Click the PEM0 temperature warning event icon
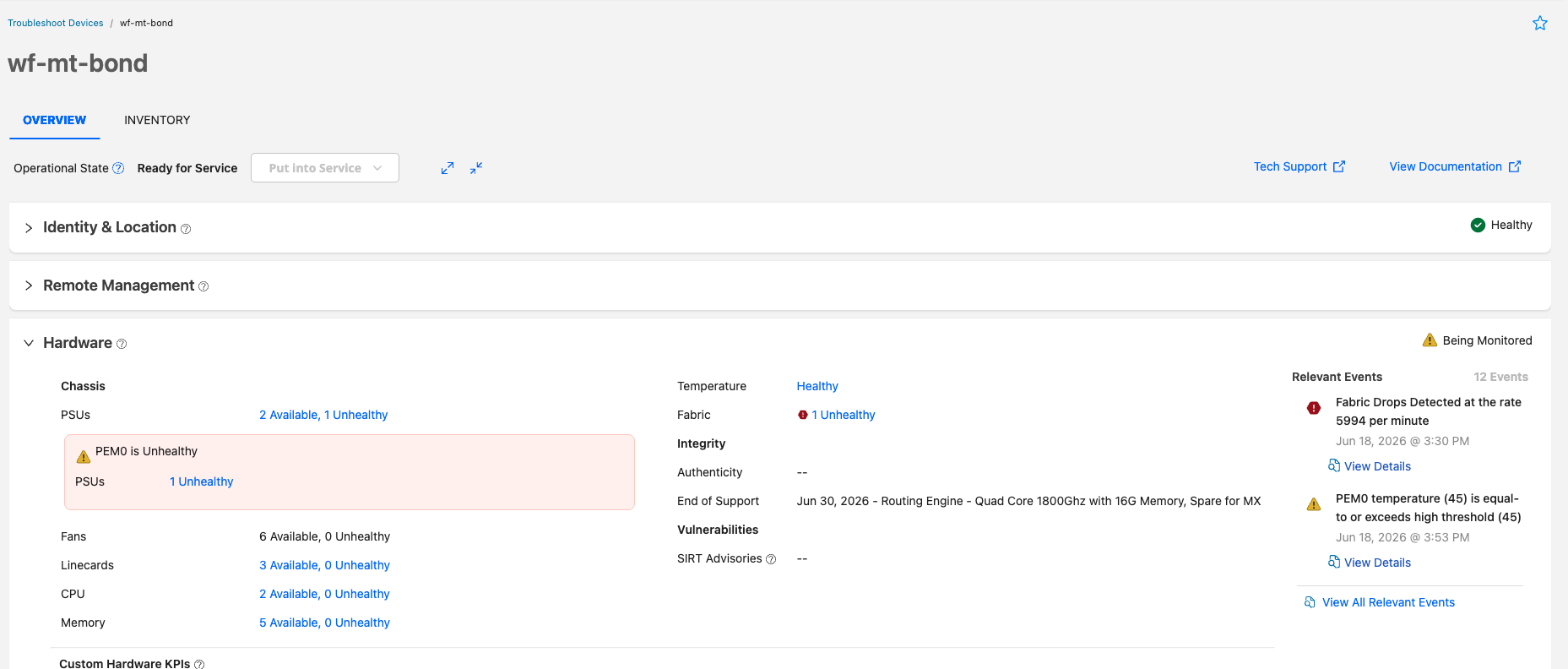The height and width of the screenshot is (669, 1568). pyautogui.click(x=1314, y=504)
